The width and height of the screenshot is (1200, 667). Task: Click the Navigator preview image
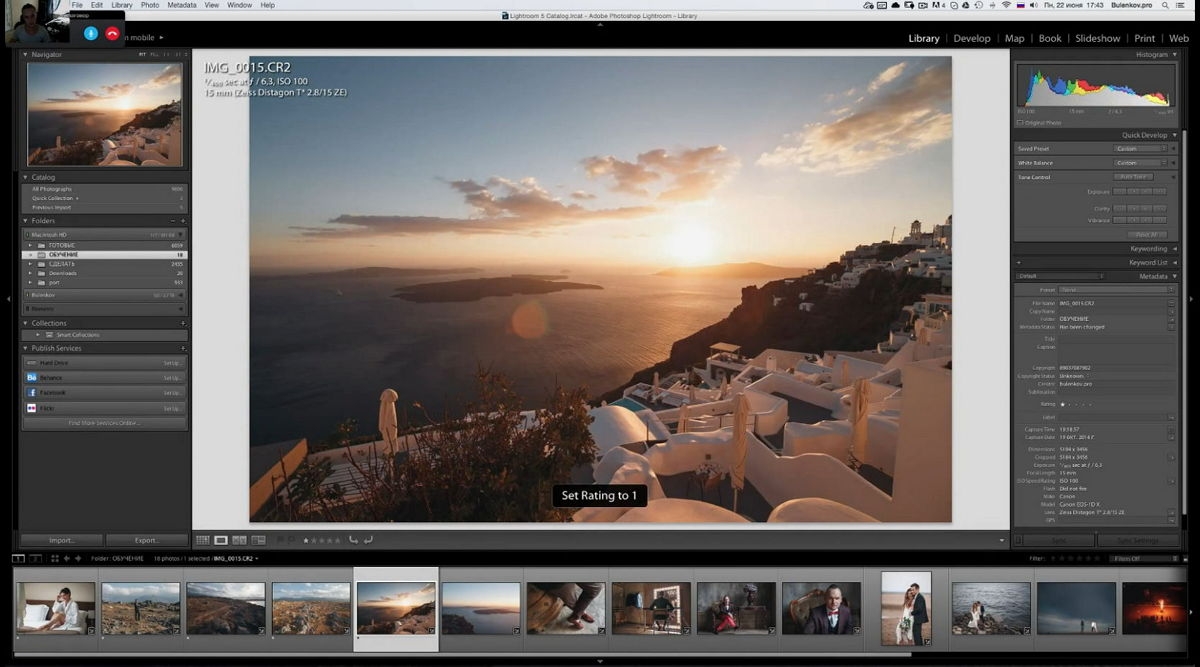(x=105, y=115)
